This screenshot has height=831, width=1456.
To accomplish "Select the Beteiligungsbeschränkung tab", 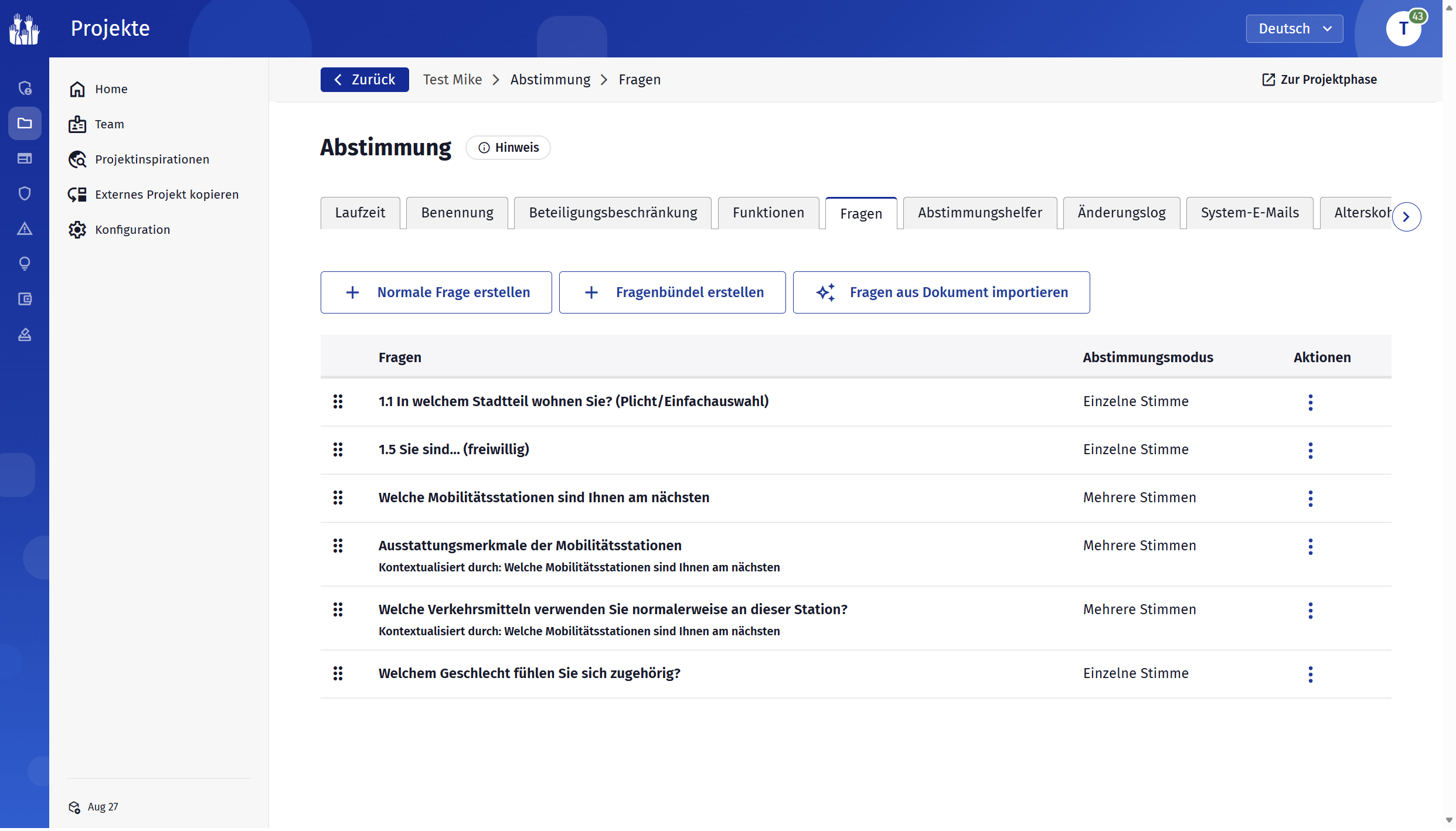I will click(x=613, y=213).
